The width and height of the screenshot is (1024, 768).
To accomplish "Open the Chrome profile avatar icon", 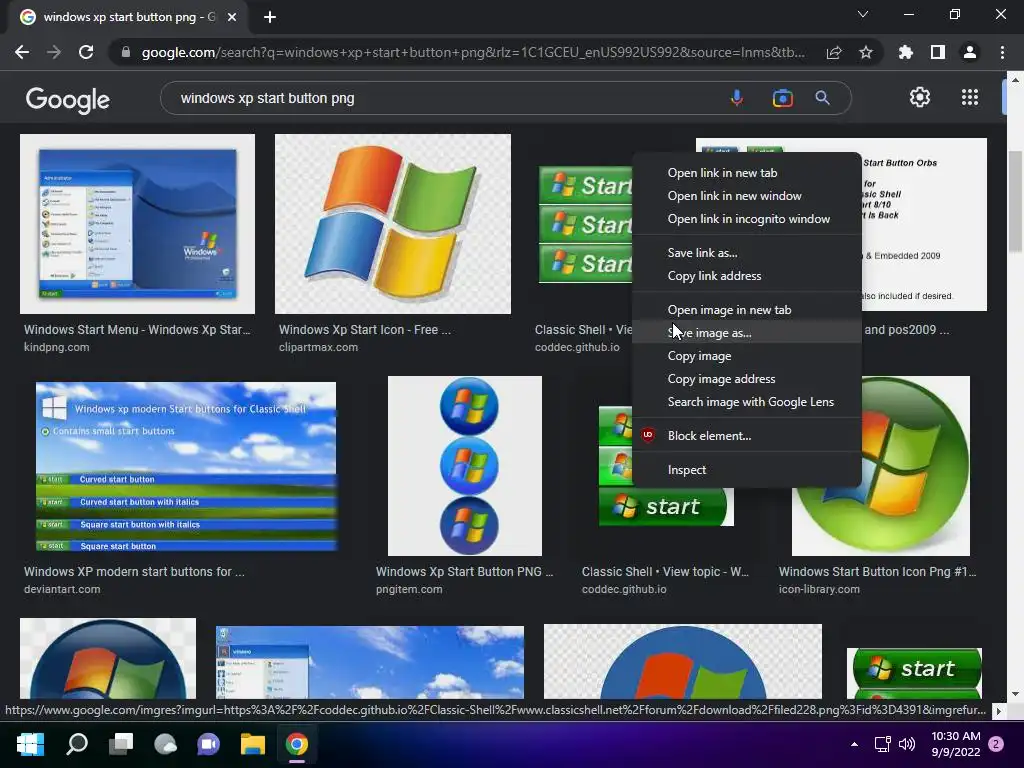I will pos(970,52).
